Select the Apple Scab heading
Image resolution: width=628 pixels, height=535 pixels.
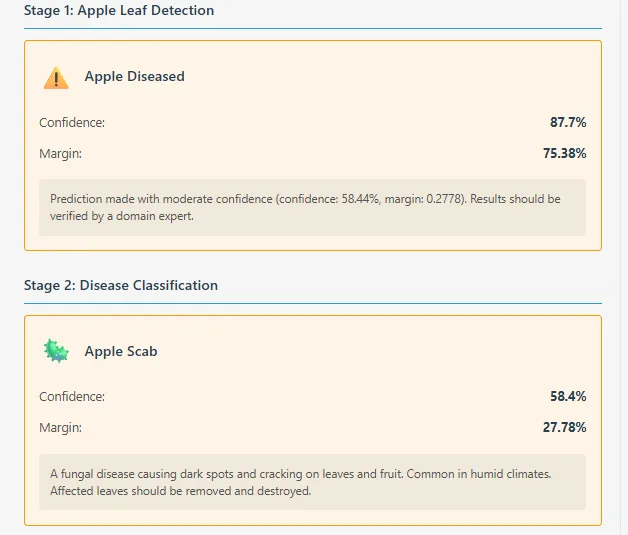coord(121,351)
